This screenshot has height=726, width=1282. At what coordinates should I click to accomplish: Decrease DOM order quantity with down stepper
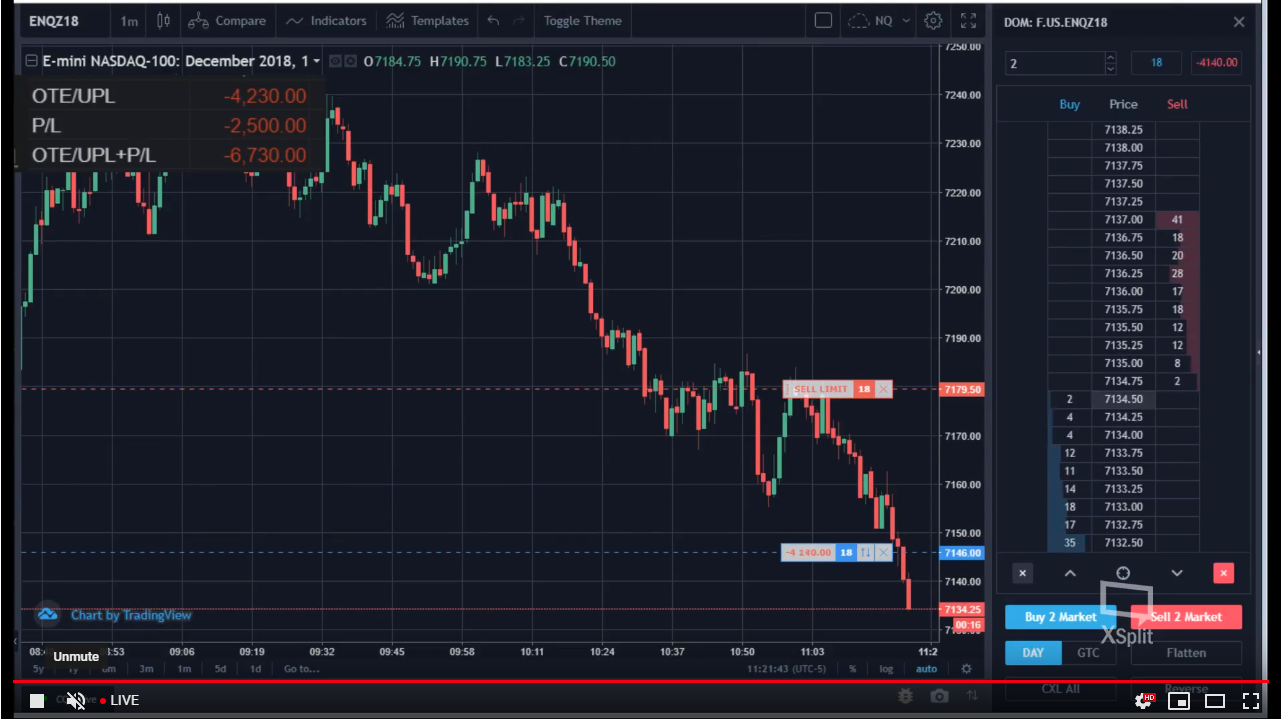[x=1111, y=69]
